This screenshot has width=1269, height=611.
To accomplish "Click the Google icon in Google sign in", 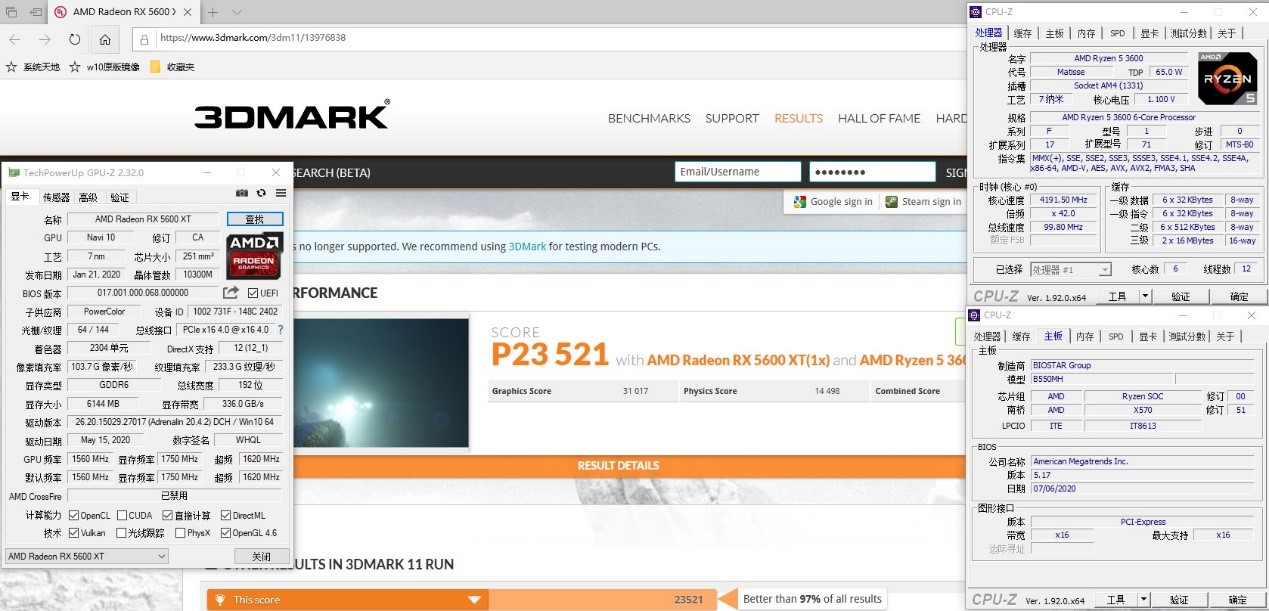I will [800, 202].
